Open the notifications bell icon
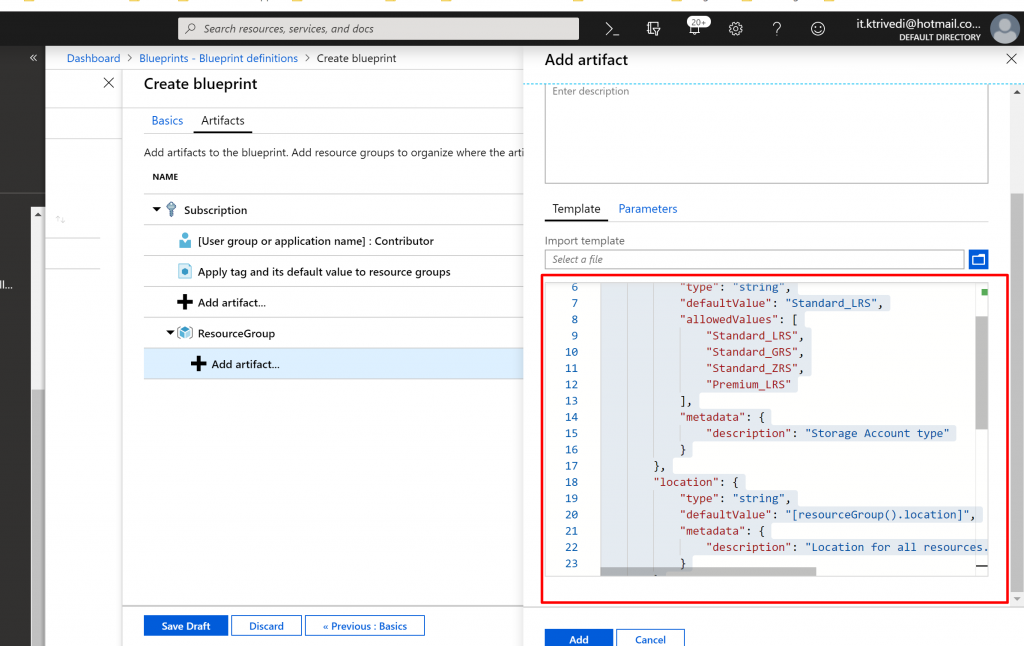1024x646 pixels. coord(695,30)
